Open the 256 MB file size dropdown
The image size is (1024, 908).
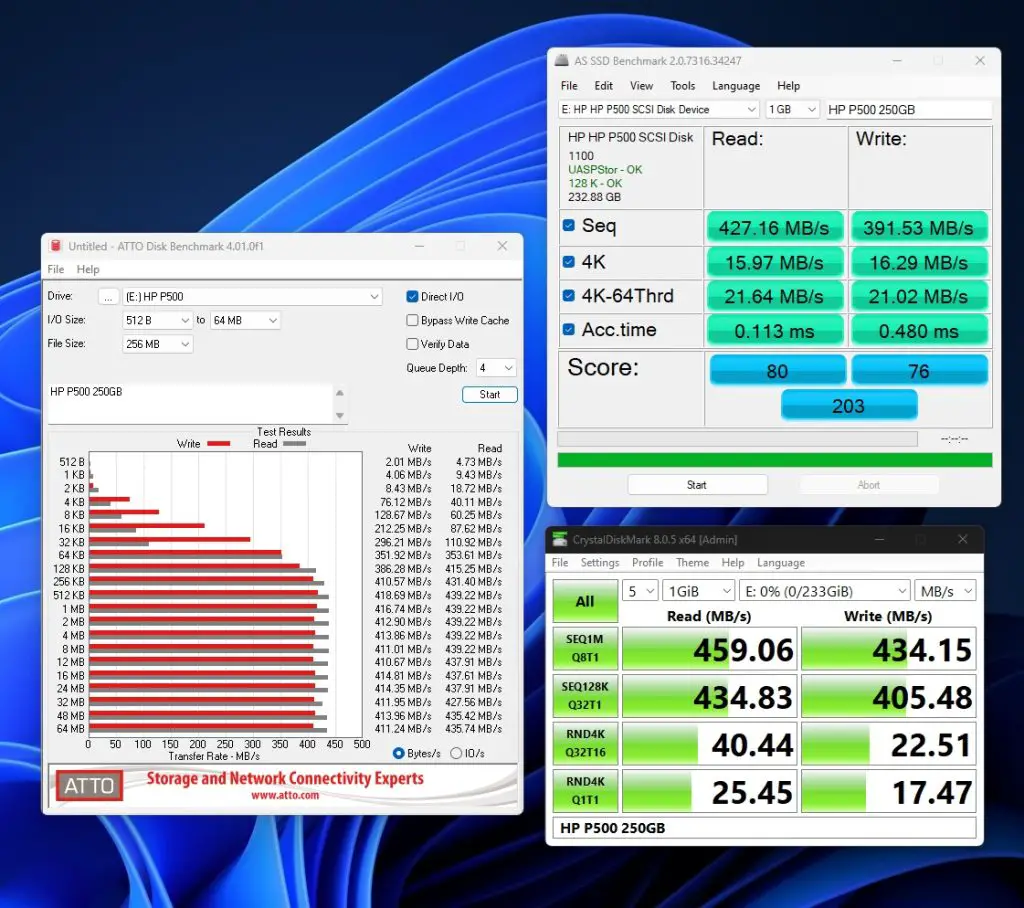pyautogui.click(x=157, y=344)
